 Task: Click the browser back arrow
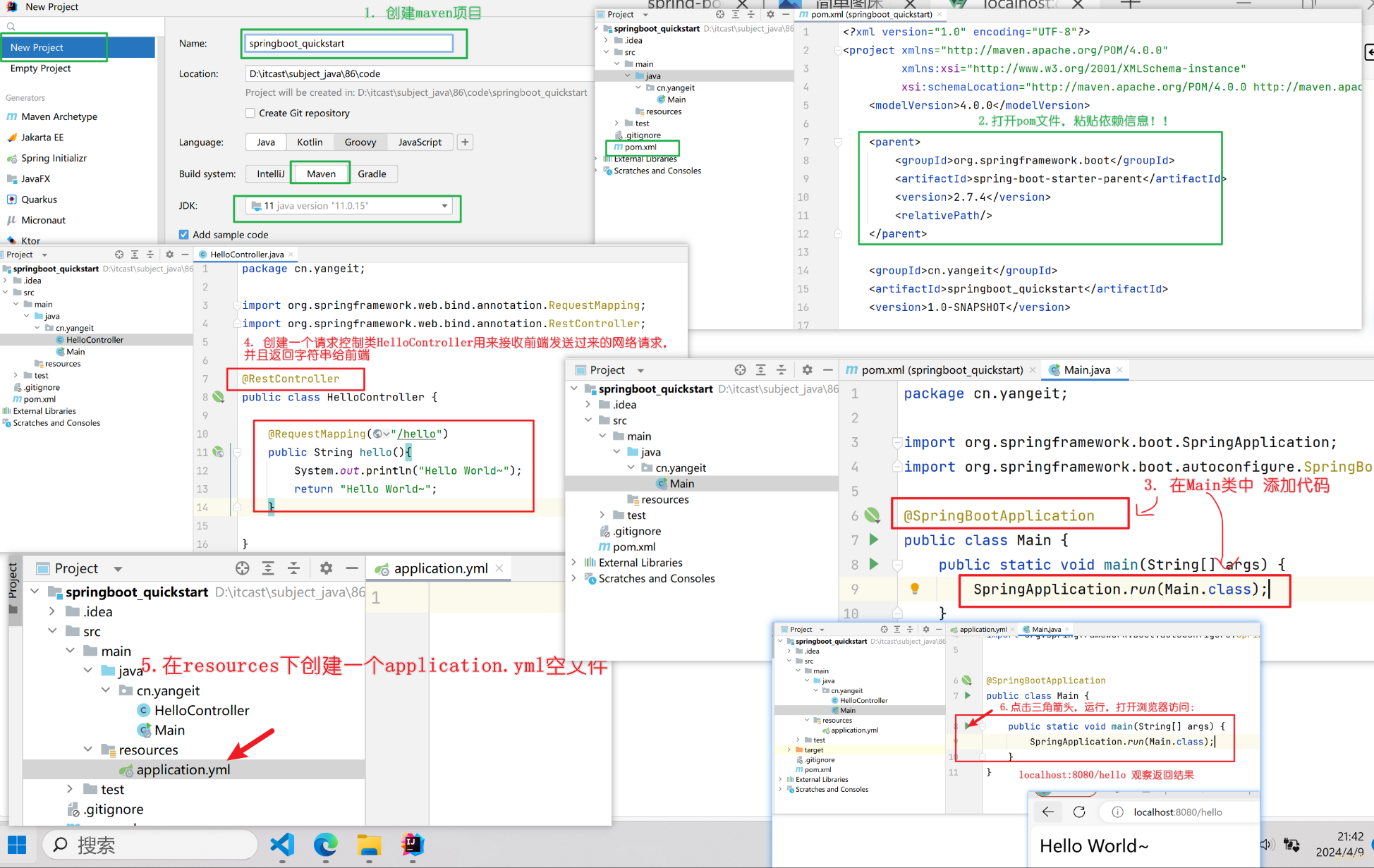(x=1048, y=812)
